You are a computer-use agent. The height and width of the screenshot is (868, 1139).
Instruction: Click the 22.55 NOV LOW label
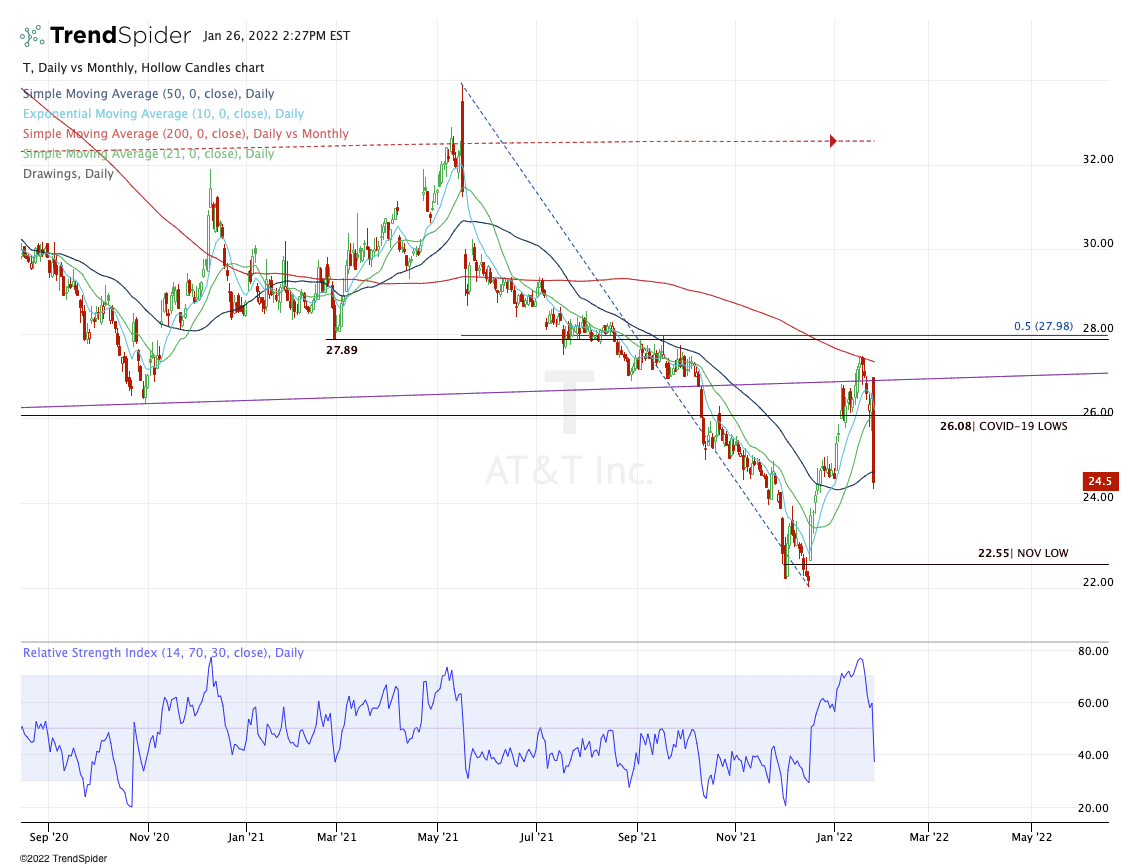[x=1023, y=553]
